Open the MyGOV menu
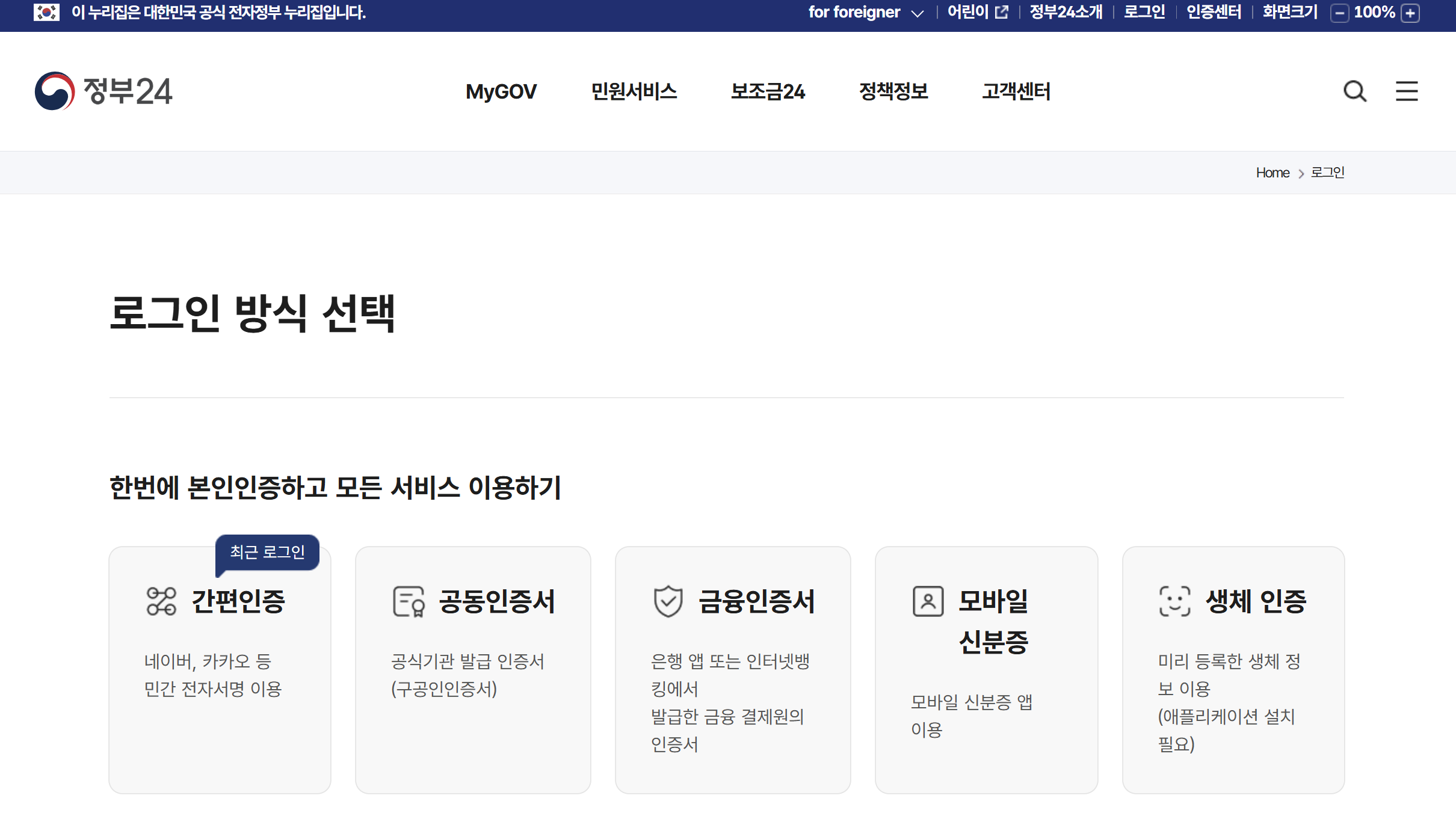The height and width of the screenshot is (822, 1456). point(501,91)
